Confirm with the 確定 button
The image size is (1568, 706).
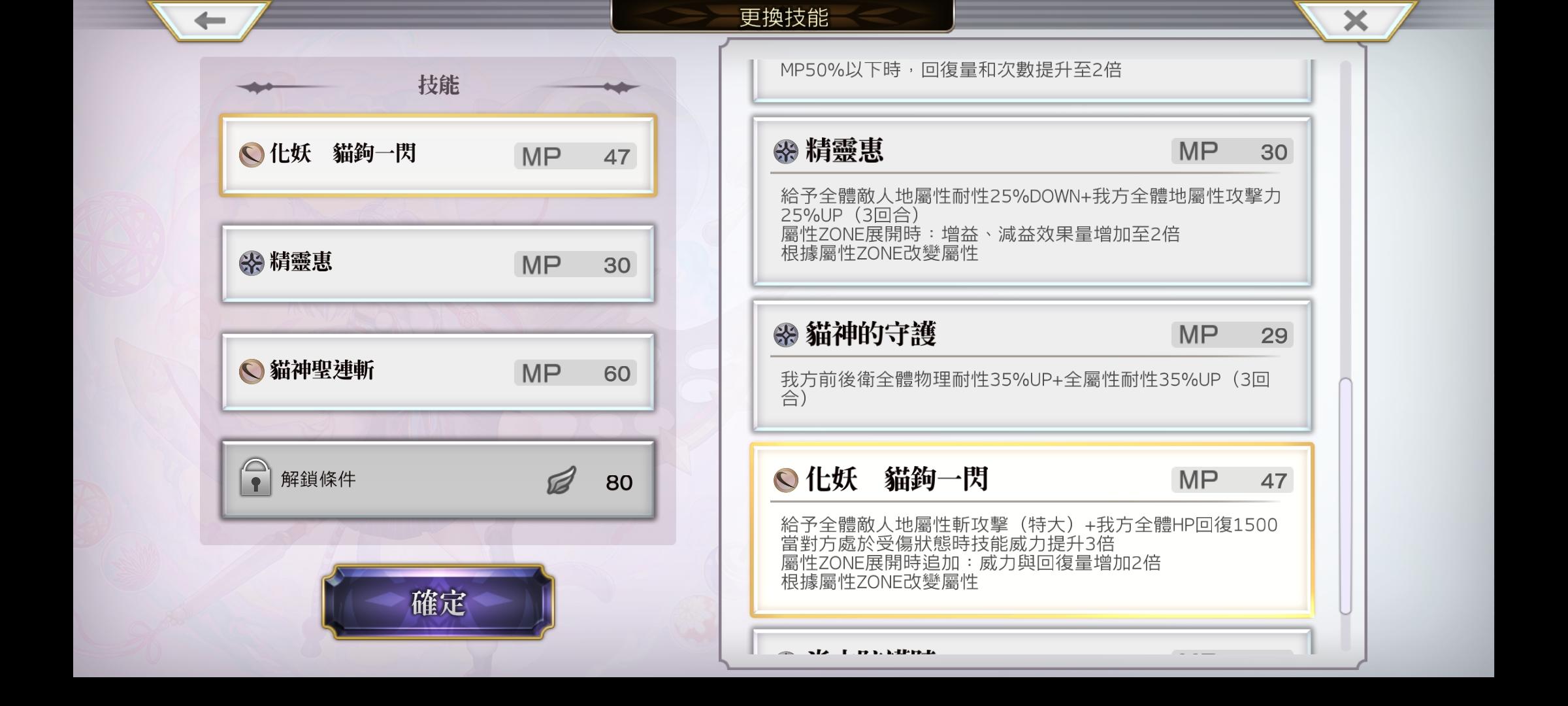438,602
